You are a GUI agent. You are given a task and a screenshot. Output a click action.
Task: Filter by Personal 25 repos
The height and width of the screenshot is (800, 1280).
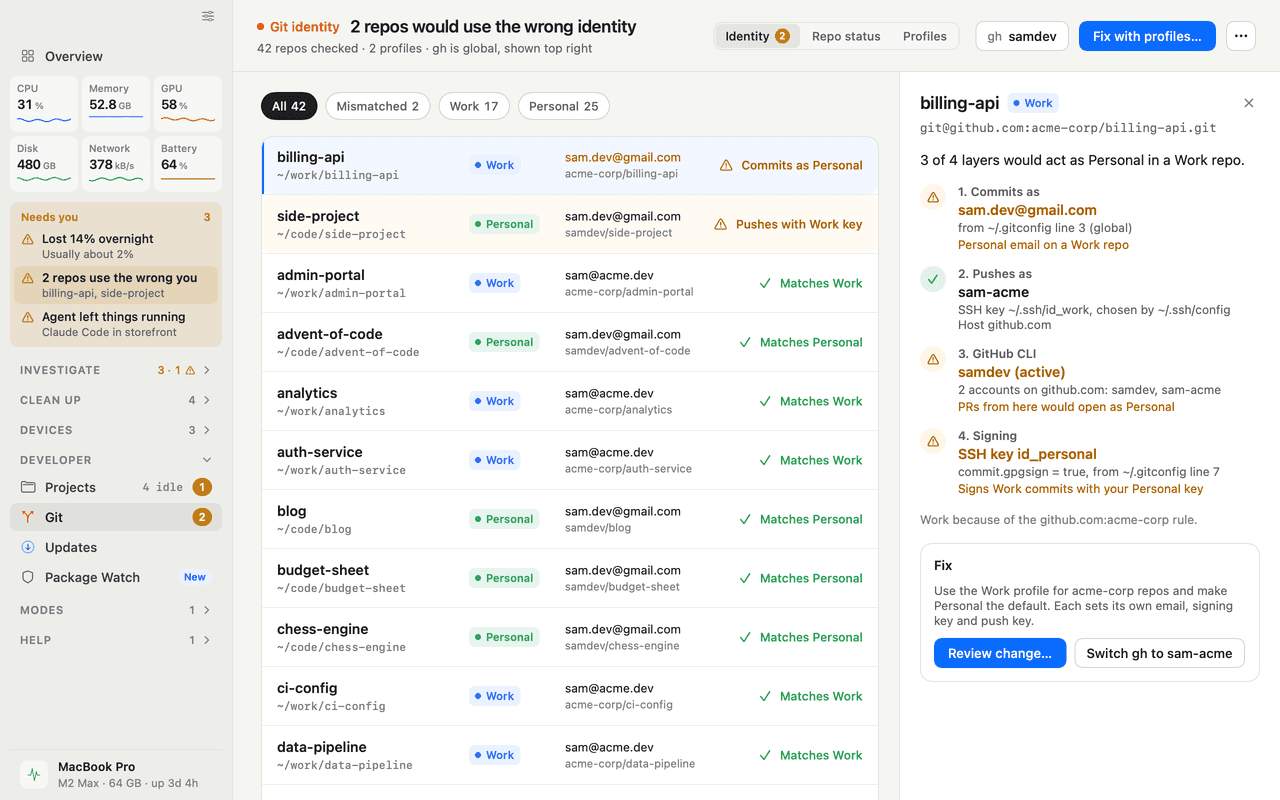[564, 106]
